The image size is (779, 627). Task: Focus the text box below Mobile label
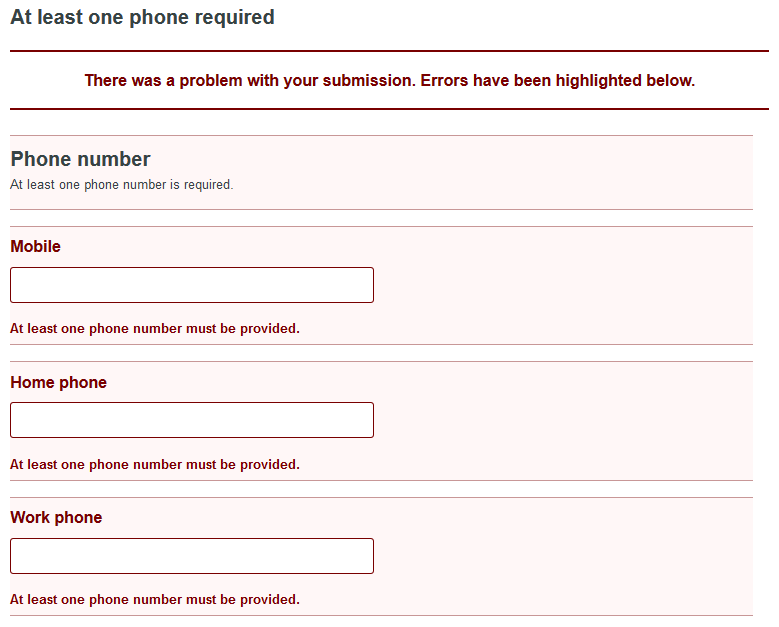tap(192, 285)
